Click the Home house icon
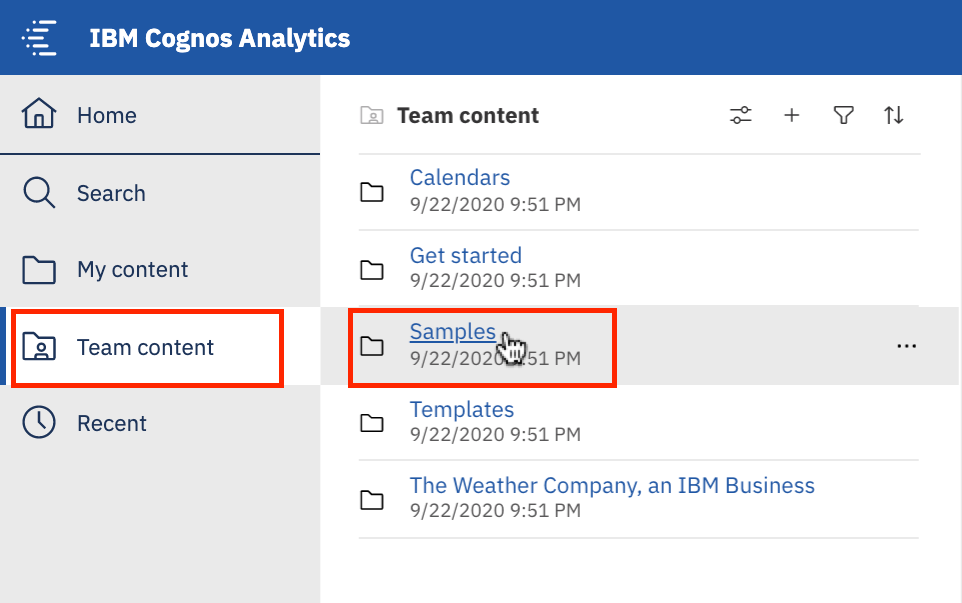Screen dimensions: 962x603 click(x=39, y=113)
